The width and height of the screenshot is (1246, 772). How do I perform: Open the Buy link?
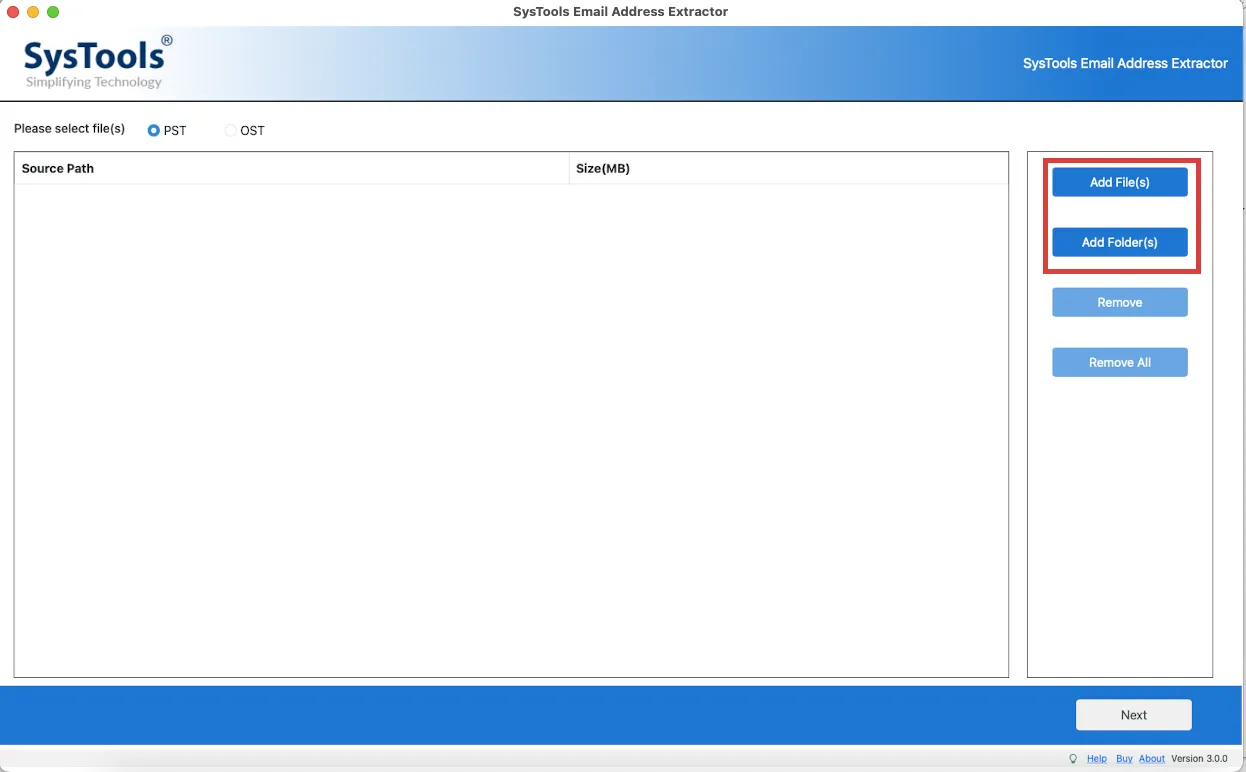[1124, 759]
